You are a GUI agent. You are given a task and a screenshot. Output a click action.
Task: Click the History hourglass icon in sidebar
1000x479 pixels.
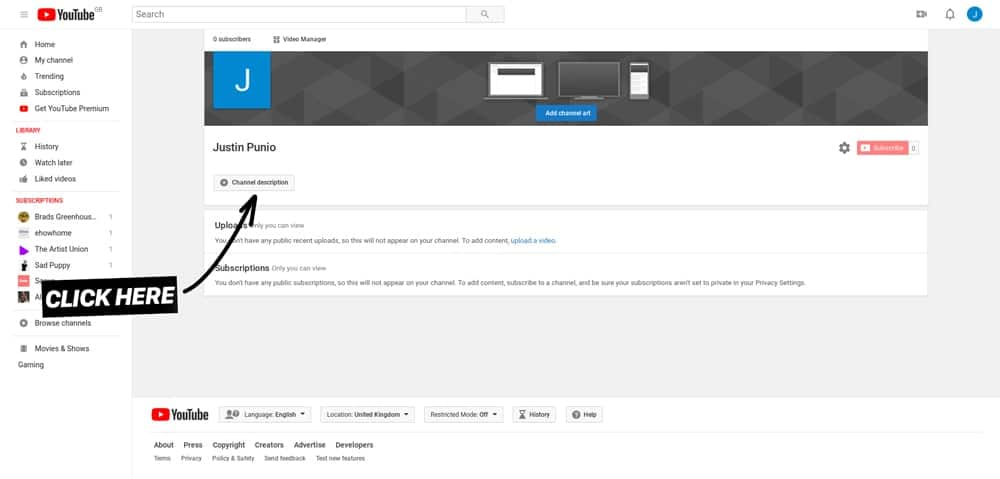(x=24, y=147)
